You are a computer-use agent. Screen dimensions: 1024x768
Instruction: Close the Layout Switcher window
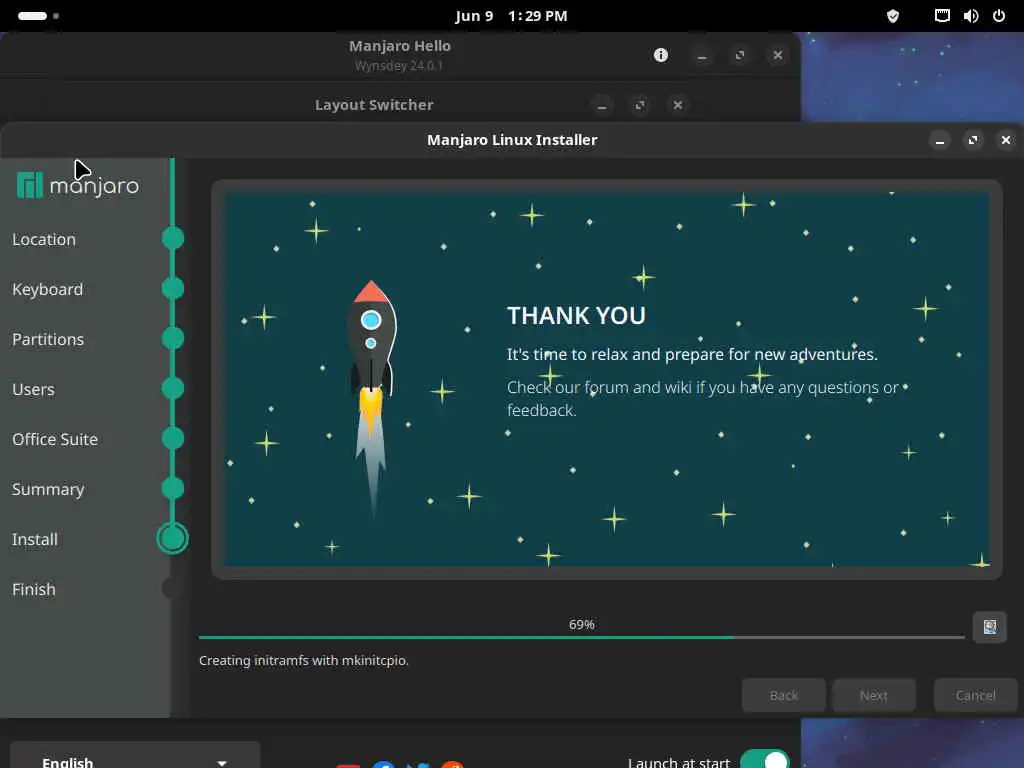678,105
